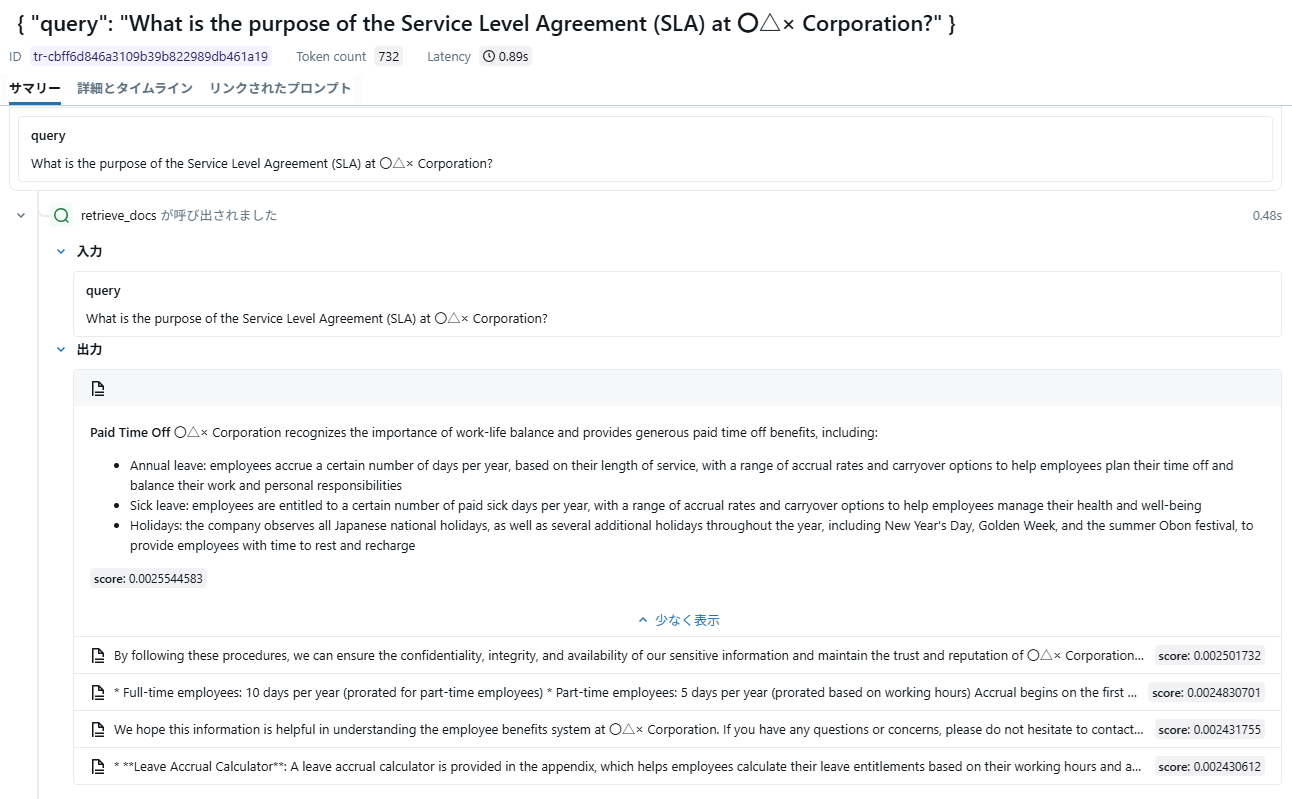Screen dimensions: 1292x799
Task: Click the trace ID tr-cbff6d846a badge
Action: click(x=150, y=57)
